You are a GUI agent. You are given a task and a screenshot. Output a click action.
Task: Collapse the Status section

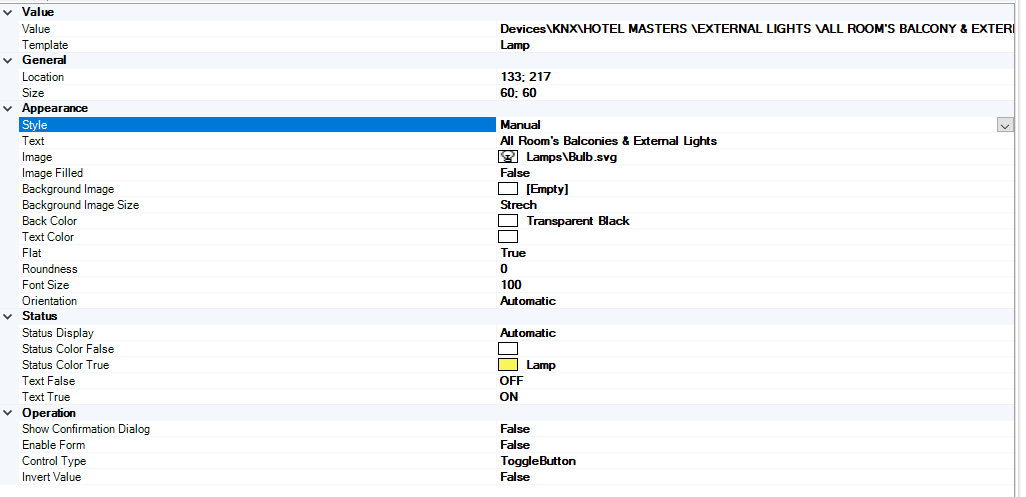click(x=8, y=316)
